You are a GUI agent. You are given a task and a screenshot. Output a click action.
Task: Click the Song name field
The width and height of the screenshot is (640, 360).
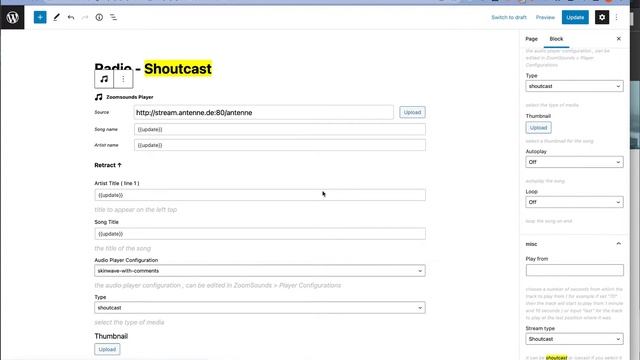pyautogui.click(x=280, y=129)
